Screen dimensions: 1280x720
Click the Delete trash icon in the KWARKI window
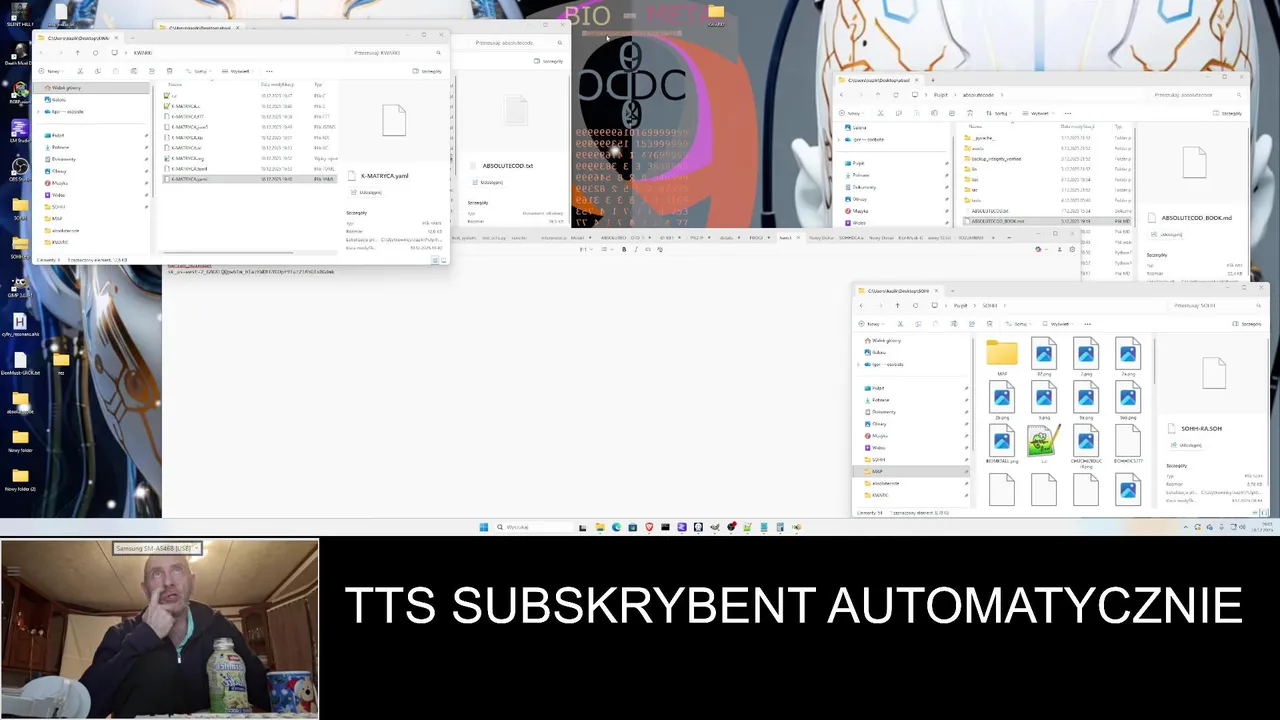pyautogui.click(x=169, y=71)
